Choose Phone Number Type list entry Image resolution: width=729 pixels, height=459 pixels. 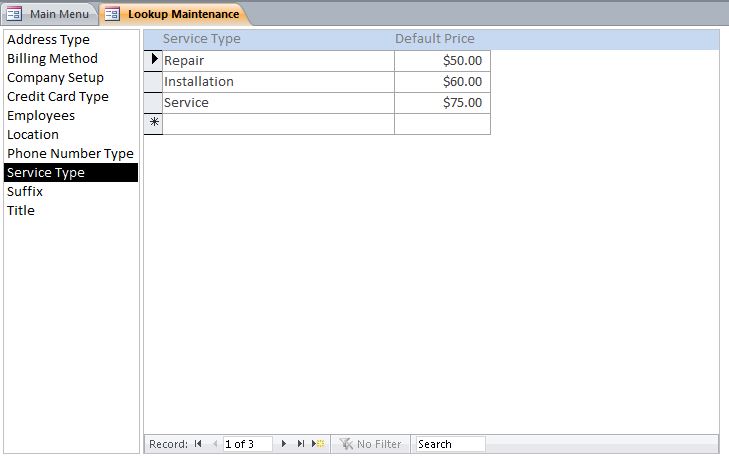point(71,153)
